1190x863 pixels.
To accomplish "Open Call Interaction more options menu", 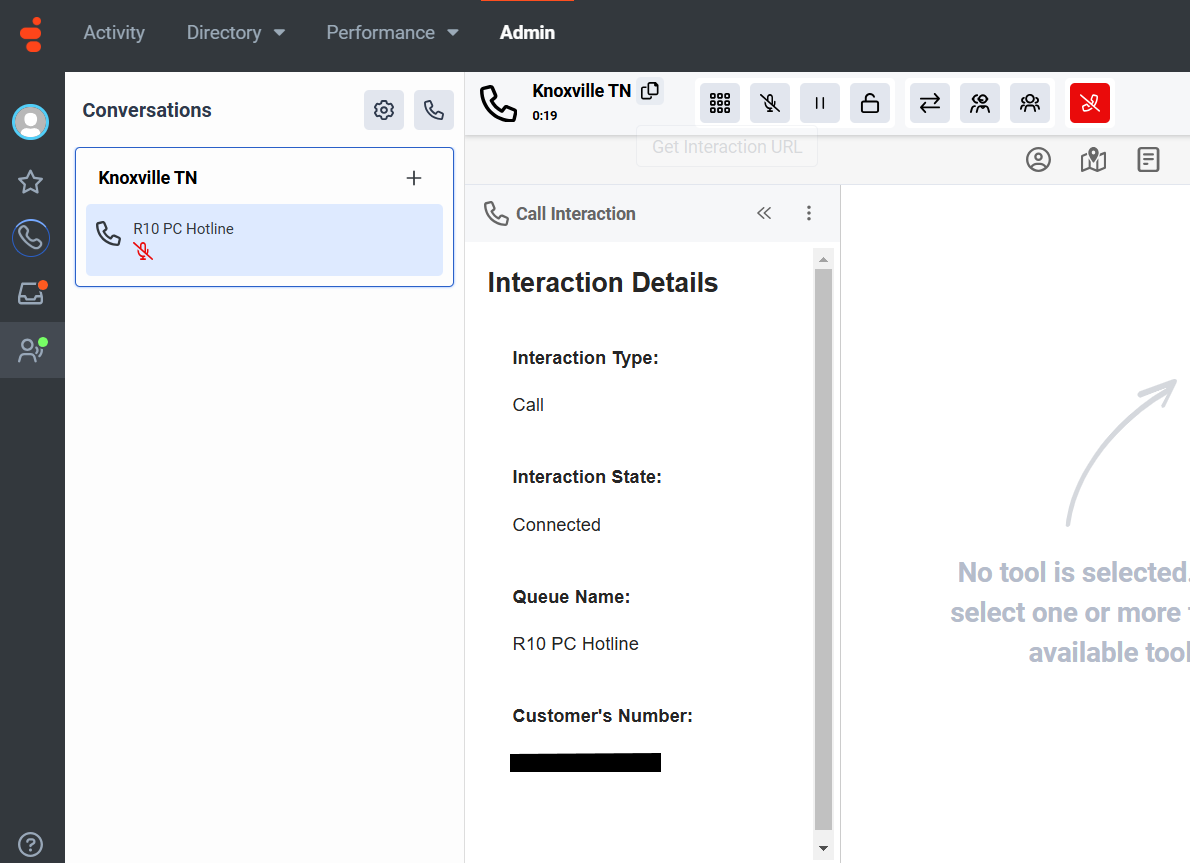I will coord(809,213).
